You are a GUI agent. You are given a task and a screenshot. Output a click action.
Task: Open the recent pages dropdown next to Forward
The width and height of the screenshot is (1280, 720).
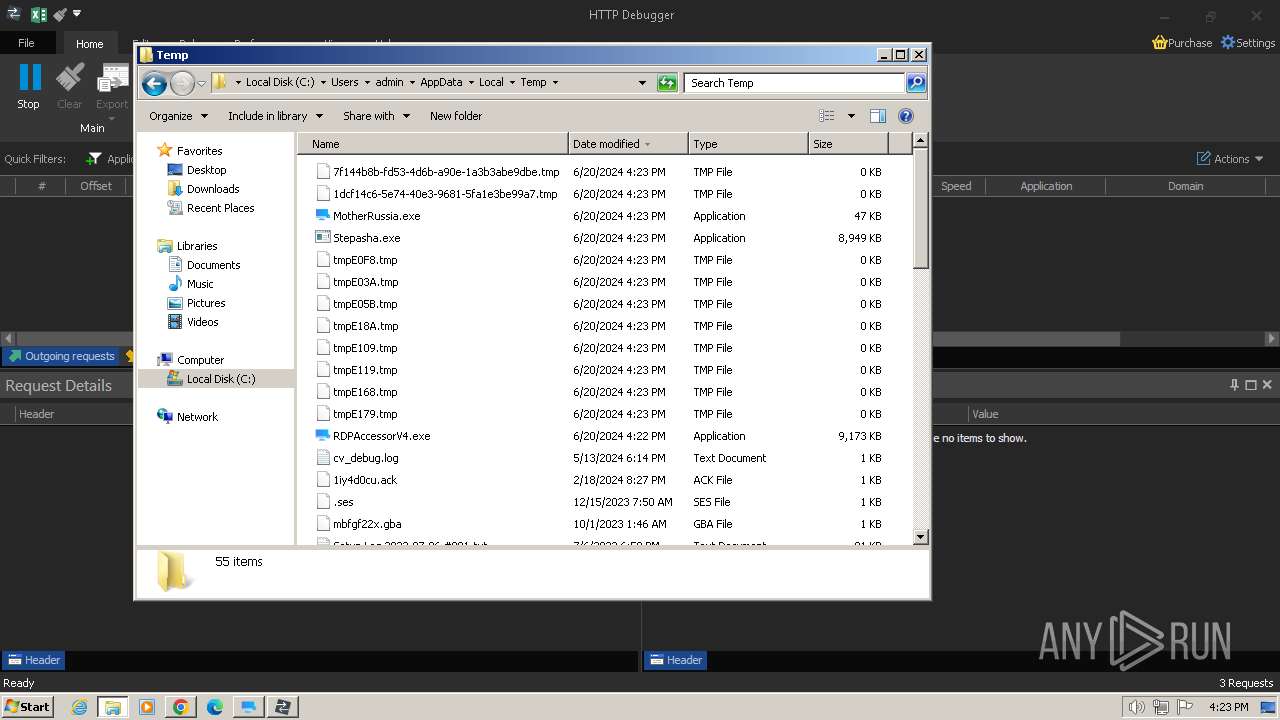tap(202, 83)
